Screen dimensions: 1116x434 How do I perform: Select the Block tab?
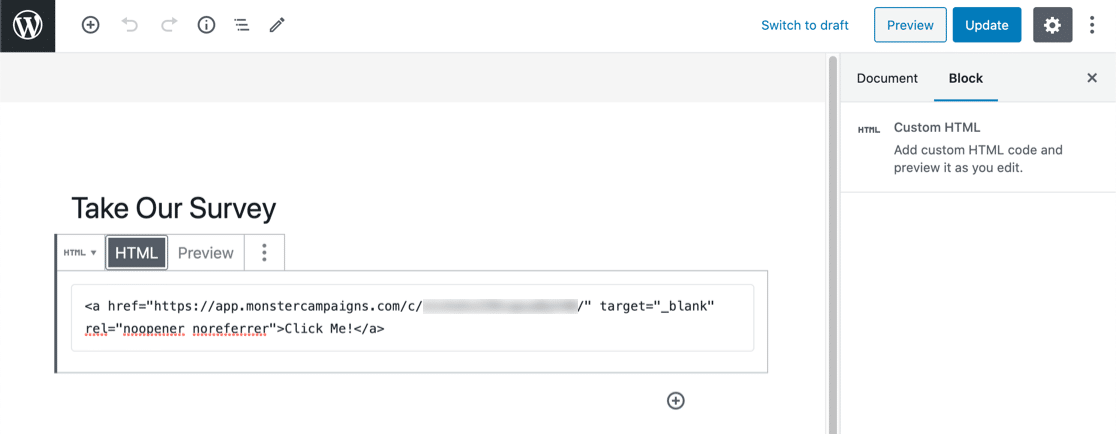(966, 78)
